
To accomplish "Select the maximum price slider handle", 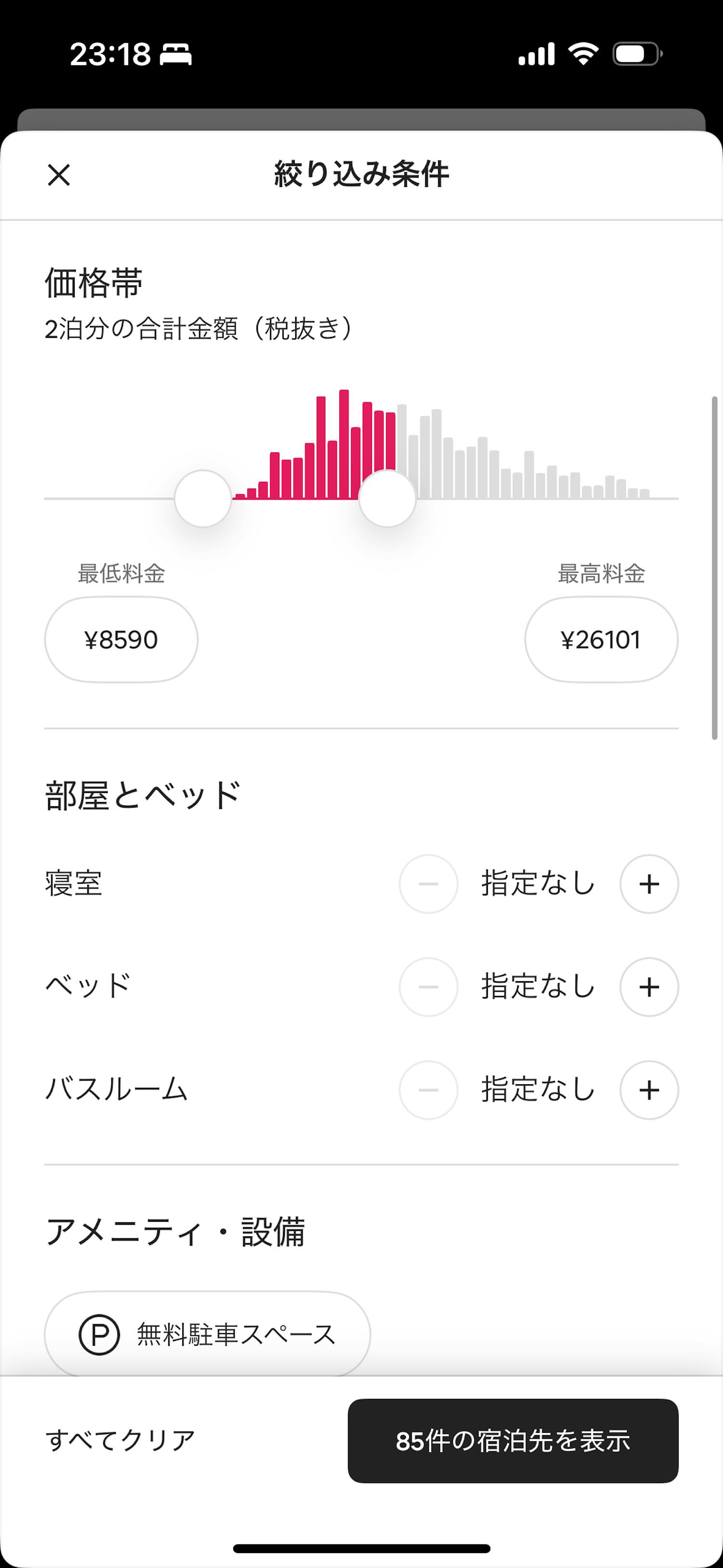I will [387, 499].
